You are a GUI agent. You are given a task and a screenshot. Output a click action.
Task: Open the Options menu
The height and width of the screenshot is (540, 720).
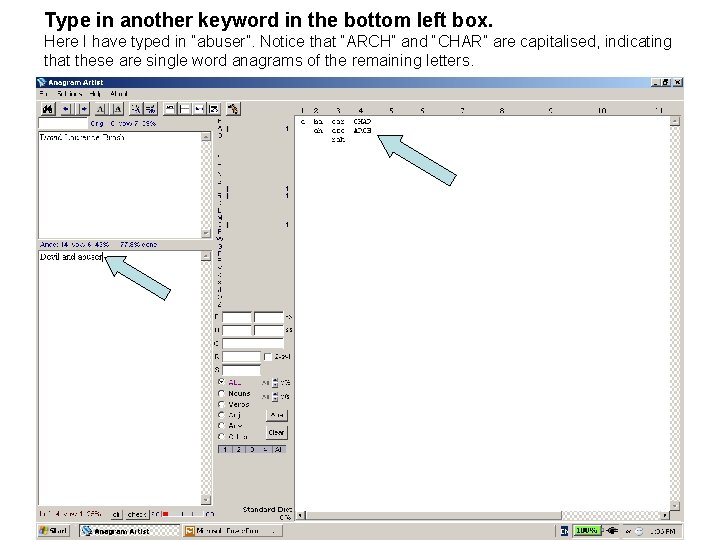[x=69, y=94]
